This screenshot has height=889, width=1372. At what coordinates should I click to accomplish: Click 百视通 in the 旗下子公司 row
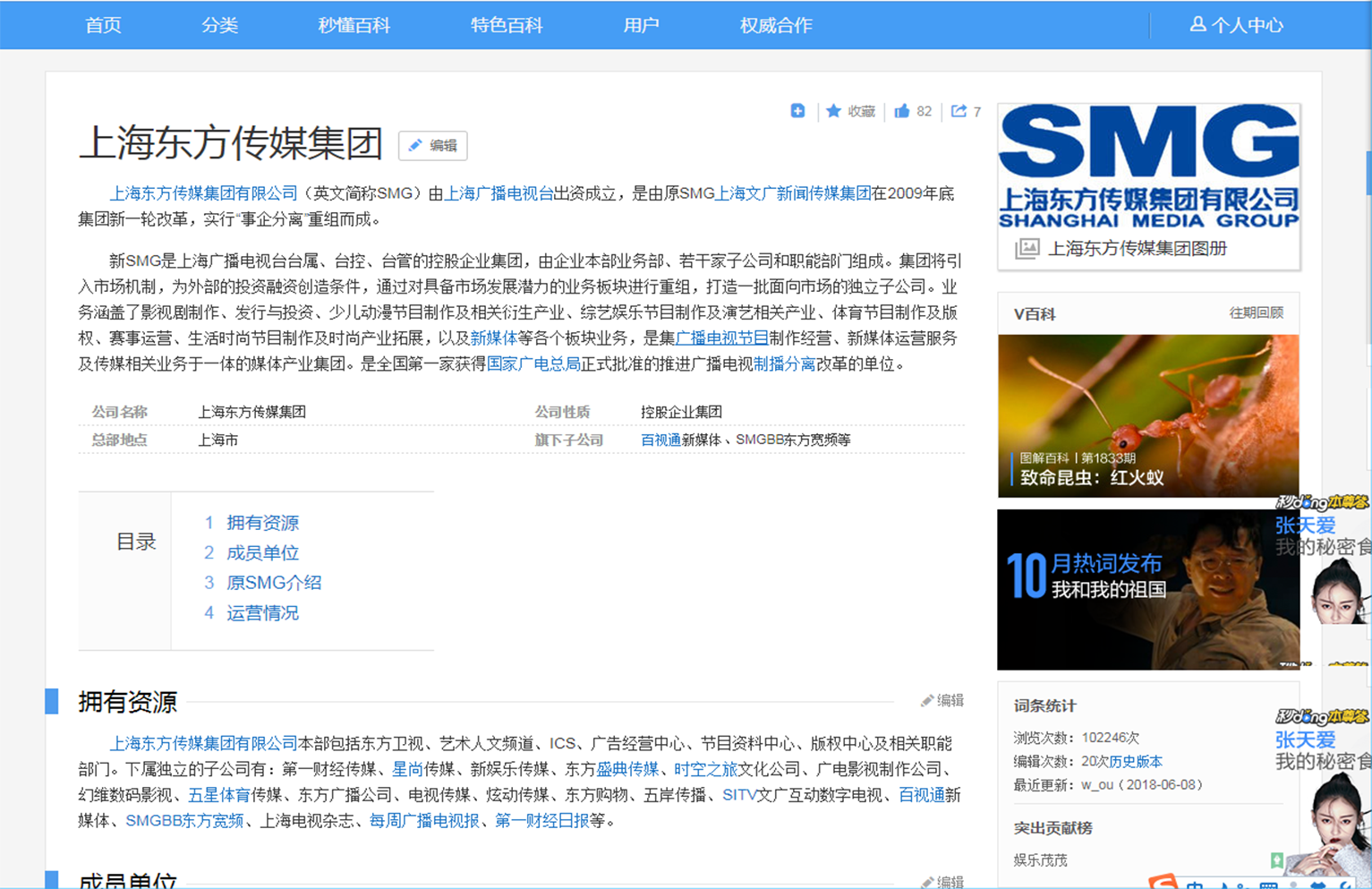point(660,440)
